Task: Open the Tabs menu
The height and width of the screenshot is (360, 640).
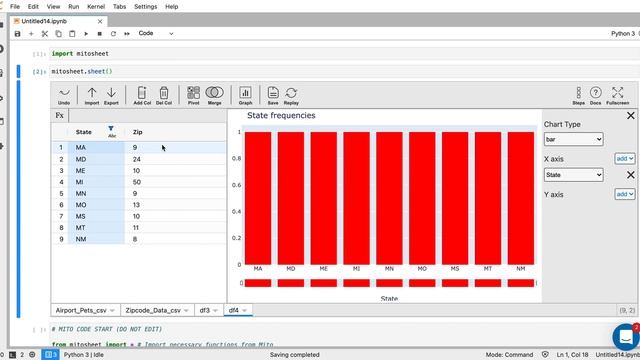Action: 119,7
